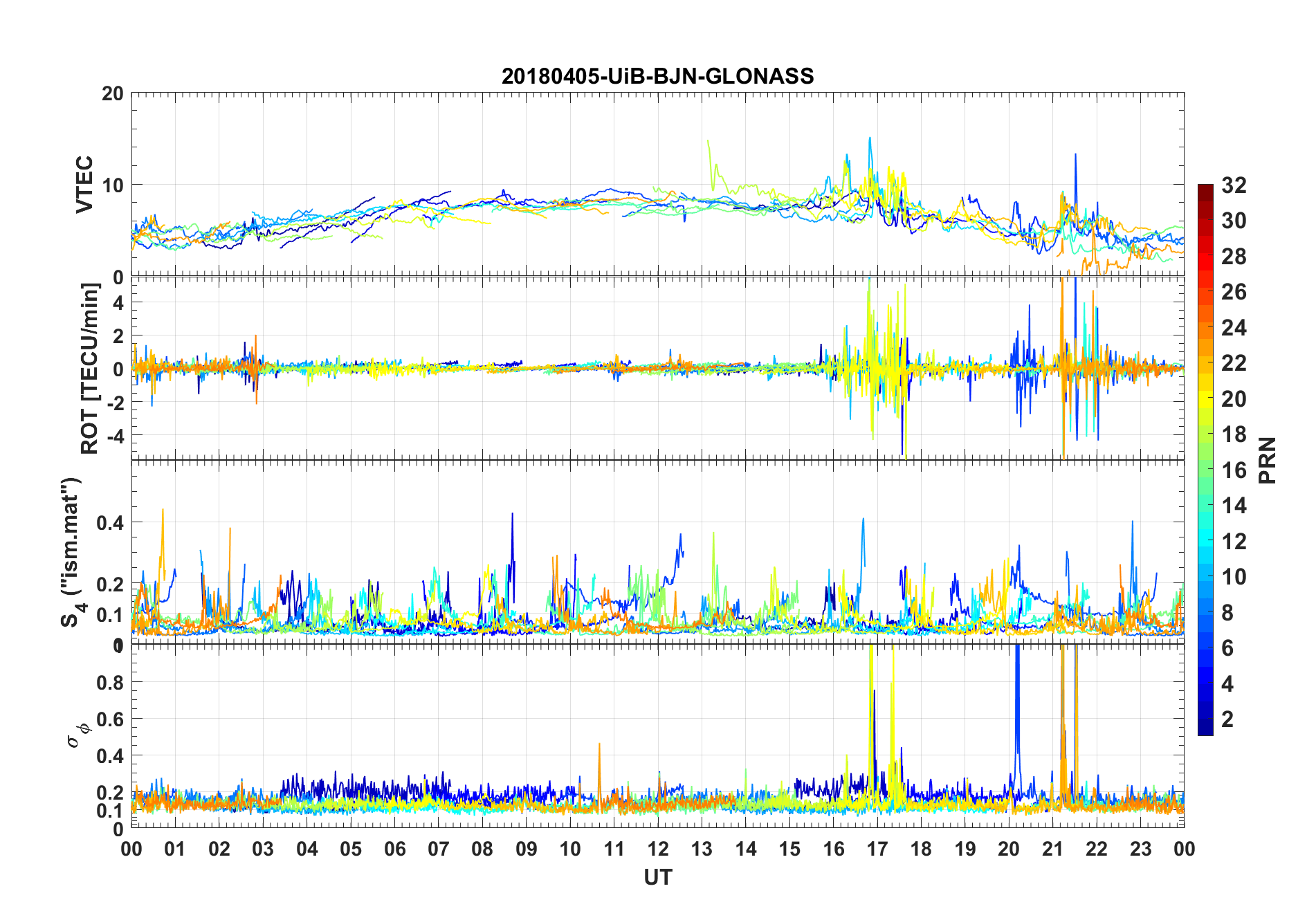Click the UT hour label "11"
The width and height of the screenshot is (1316, 920).
click(x=614, y=849)
